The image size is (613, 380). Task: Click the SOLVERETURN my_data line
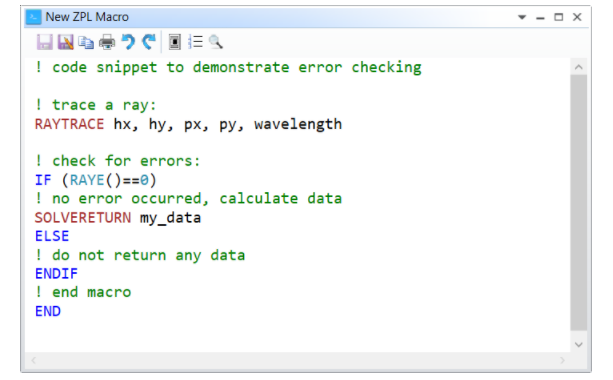click(x=118, y=218)
